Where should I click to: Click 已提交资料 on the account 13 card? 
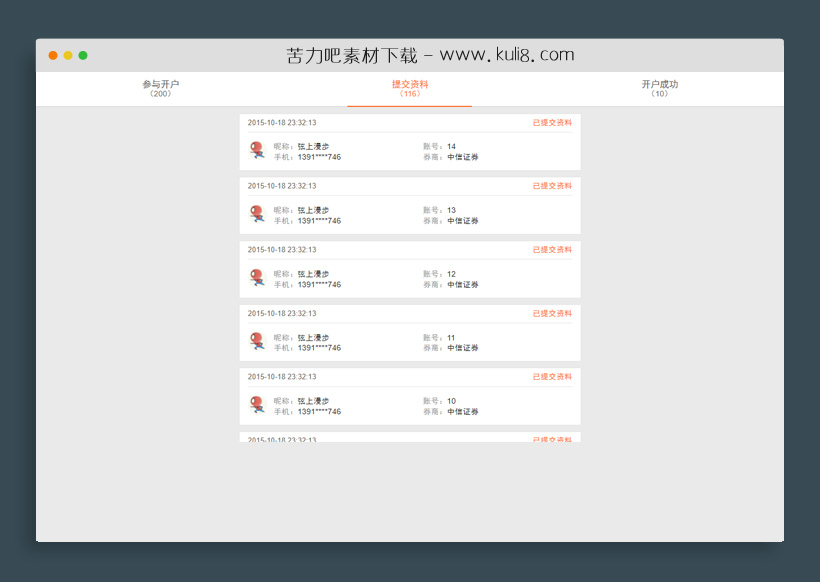(551, 185)
